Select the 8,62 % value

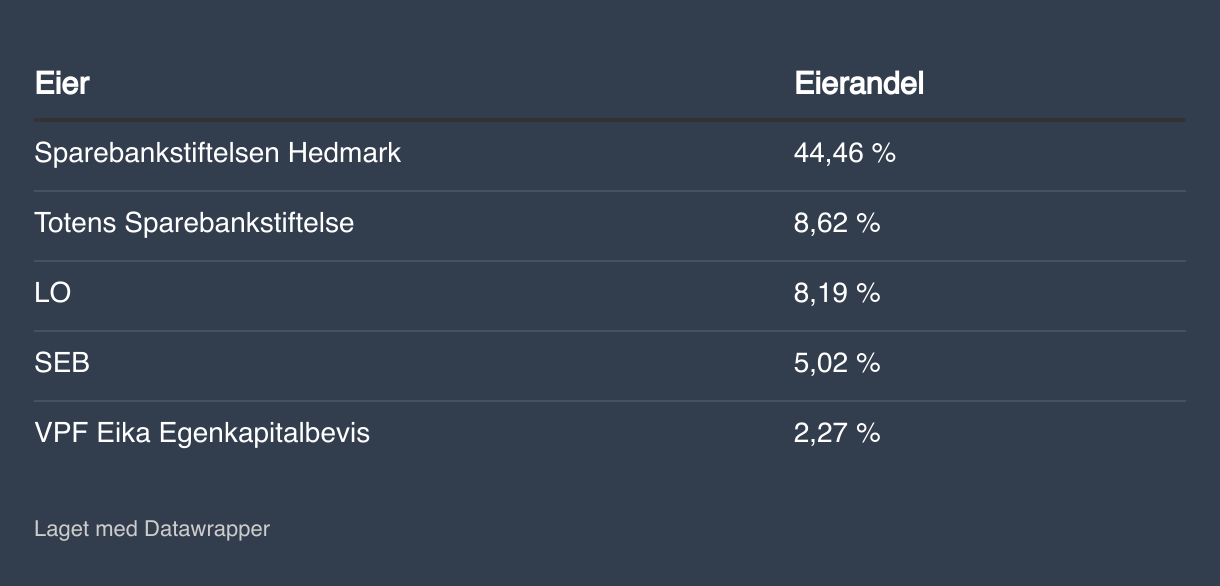(837, 223)
